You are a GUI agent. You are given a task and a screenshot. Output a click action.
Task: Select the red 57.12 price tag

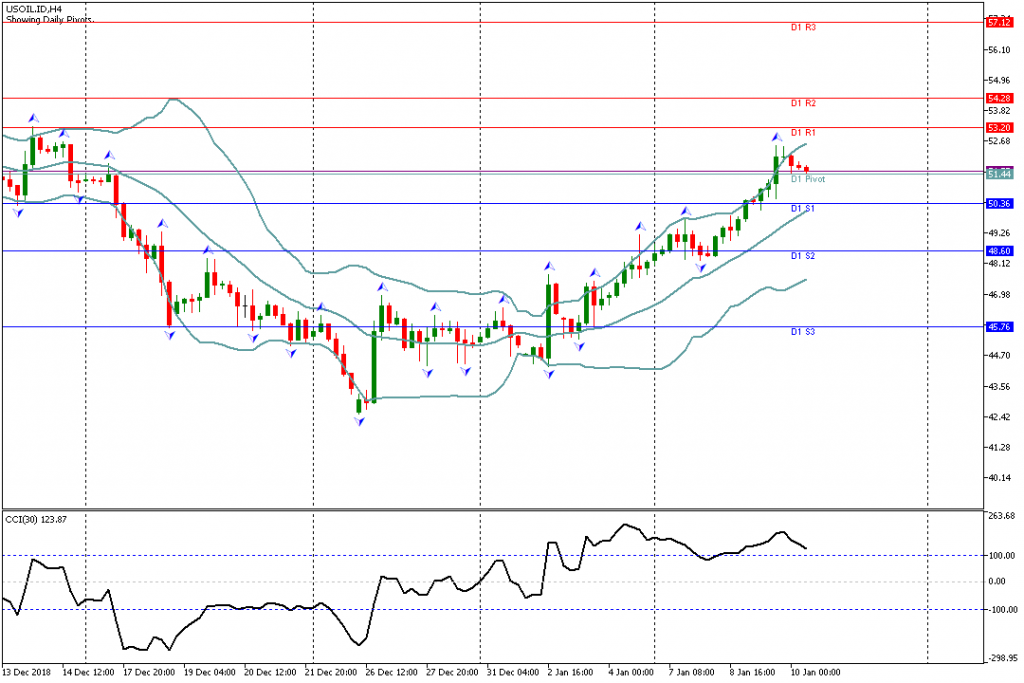click(x=999, y=22)
